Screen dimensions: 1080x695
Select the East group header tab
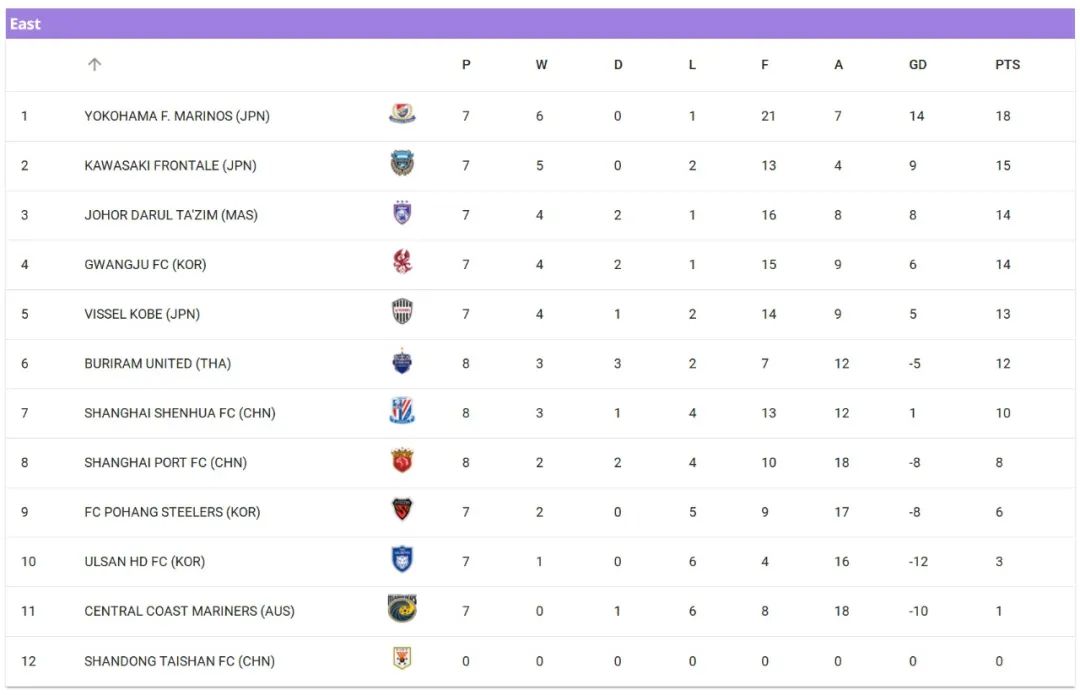tap(26, 24)
